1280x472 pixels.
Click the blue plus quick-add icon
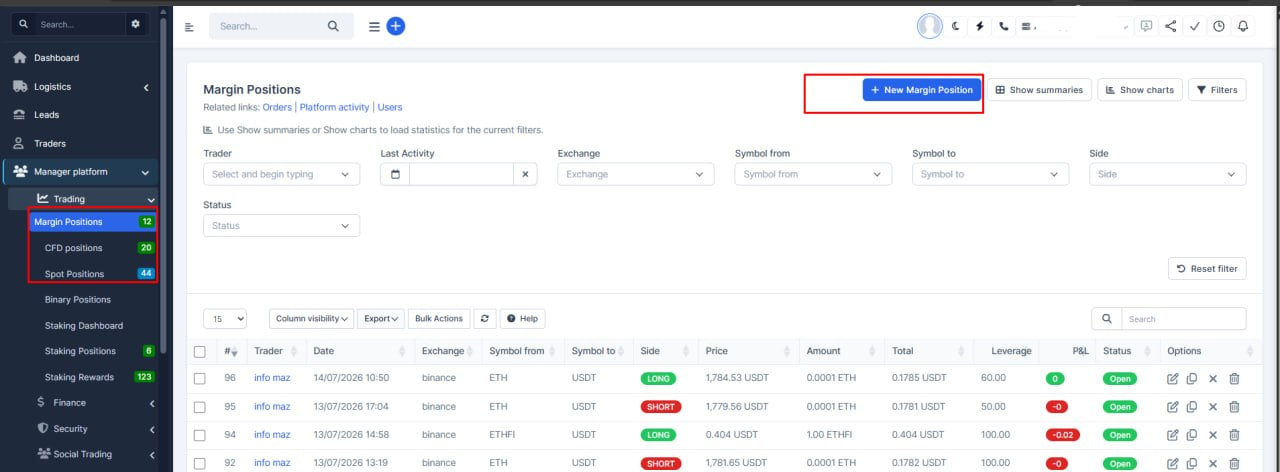click(396, 27)
